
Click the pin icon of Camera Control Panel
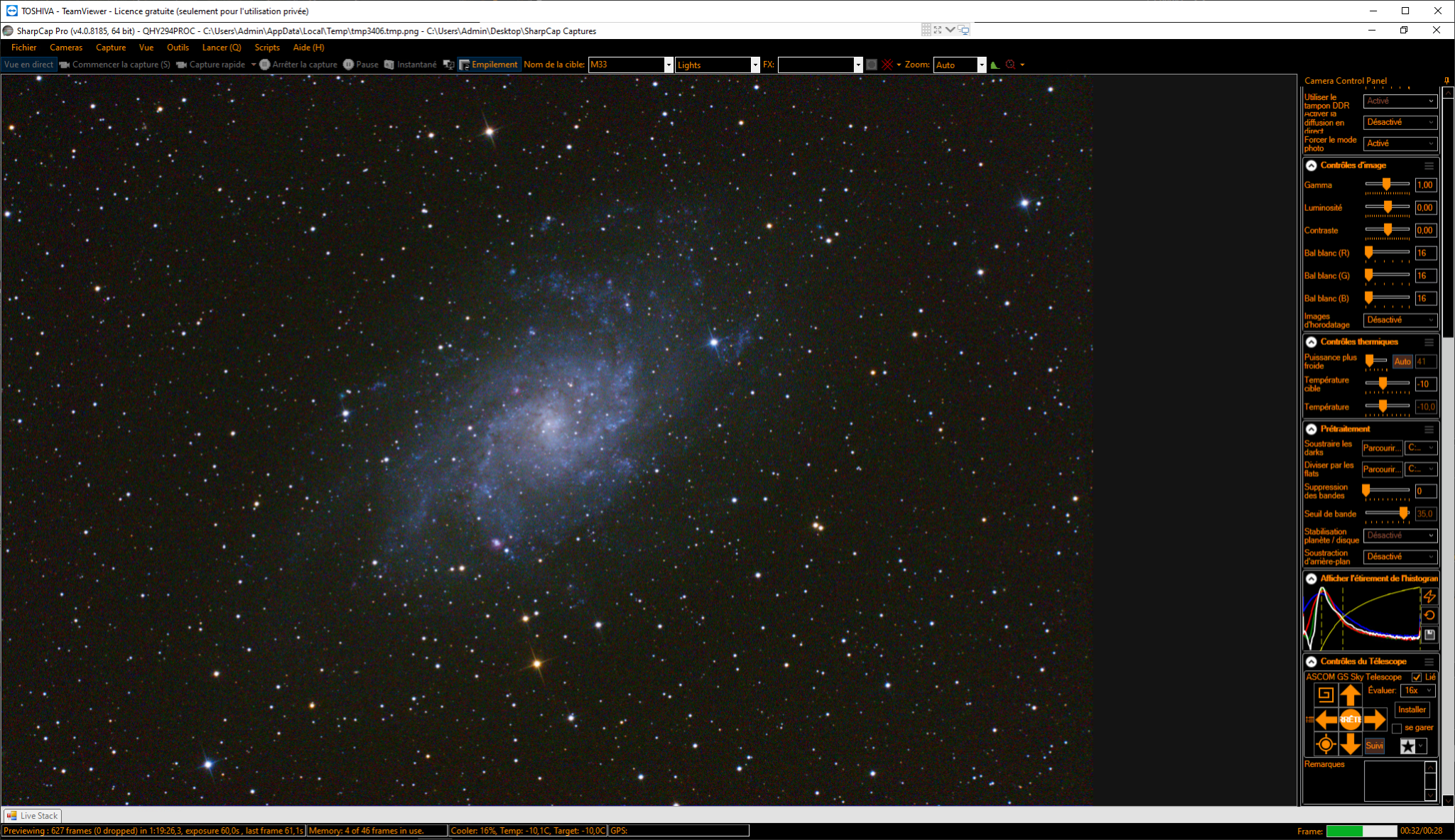1446,81
